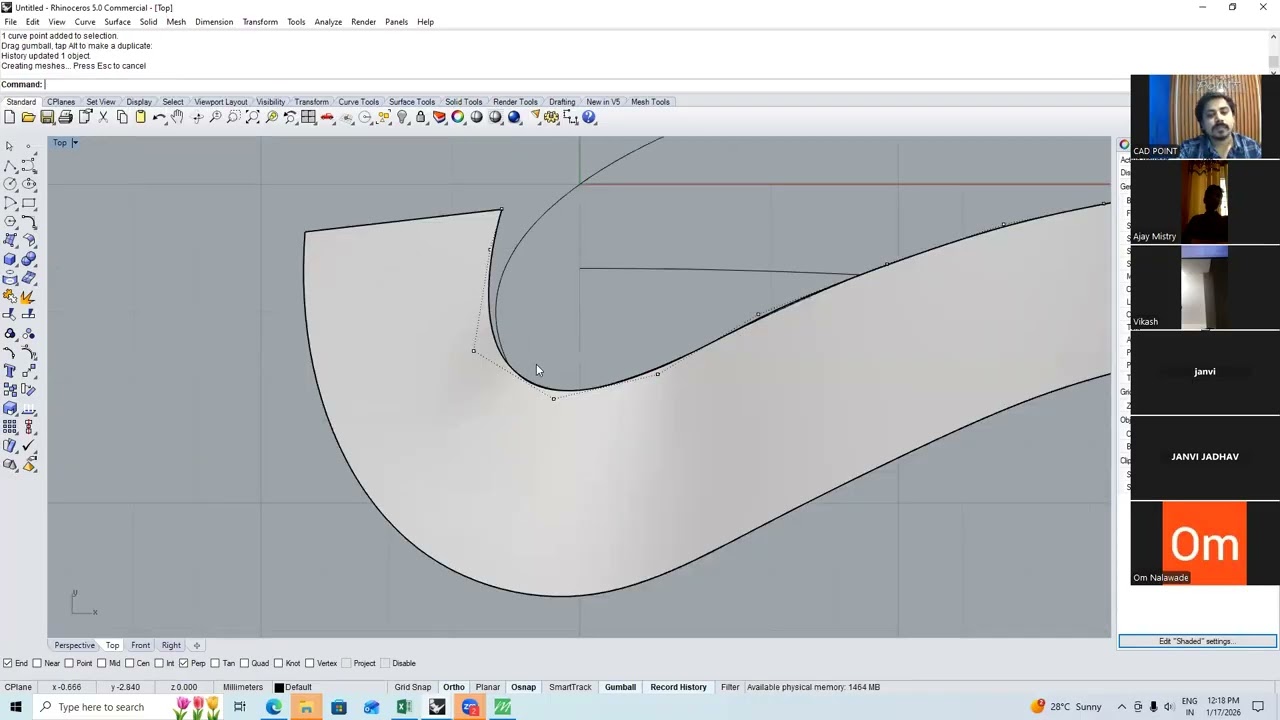Switch to the Perspective viewport tab
1280x720 pixels.
[x=75, y=646]
